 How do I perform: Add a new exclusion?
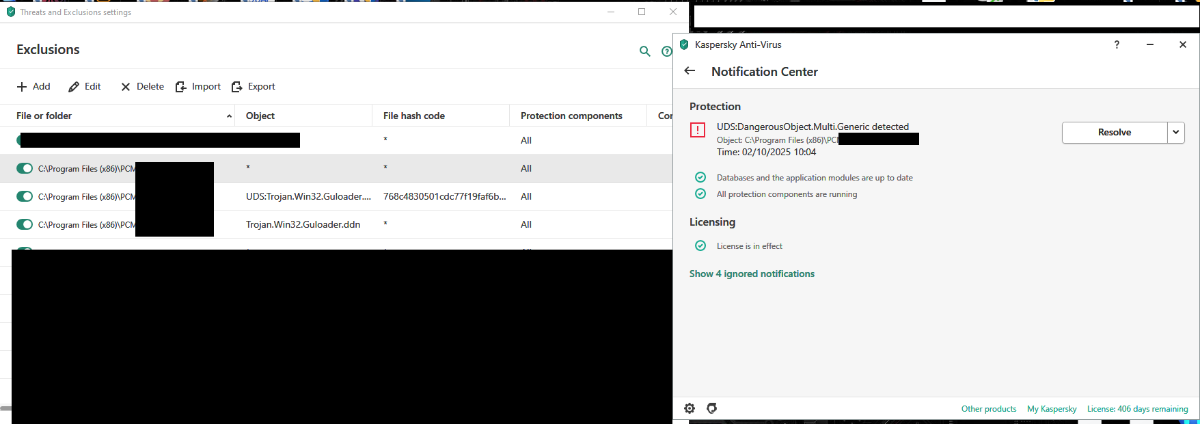(33, 87)
